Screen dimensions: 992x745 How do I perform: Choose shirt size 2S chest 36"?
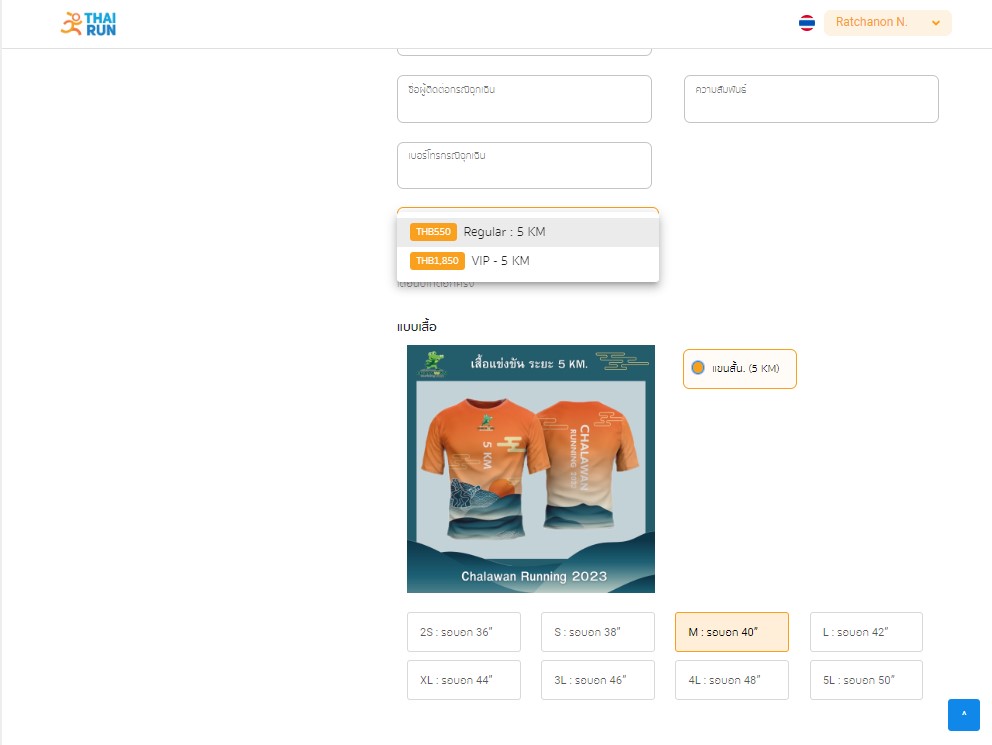[x=464, y=632]
